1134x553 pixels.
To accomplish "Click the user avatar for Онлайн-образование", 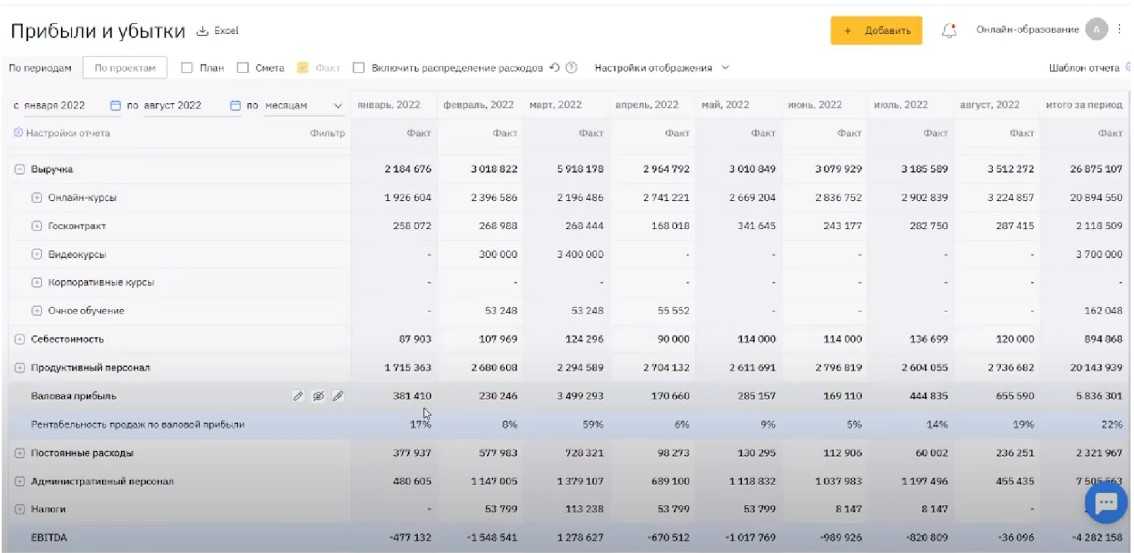I will tap(1096, 30).
